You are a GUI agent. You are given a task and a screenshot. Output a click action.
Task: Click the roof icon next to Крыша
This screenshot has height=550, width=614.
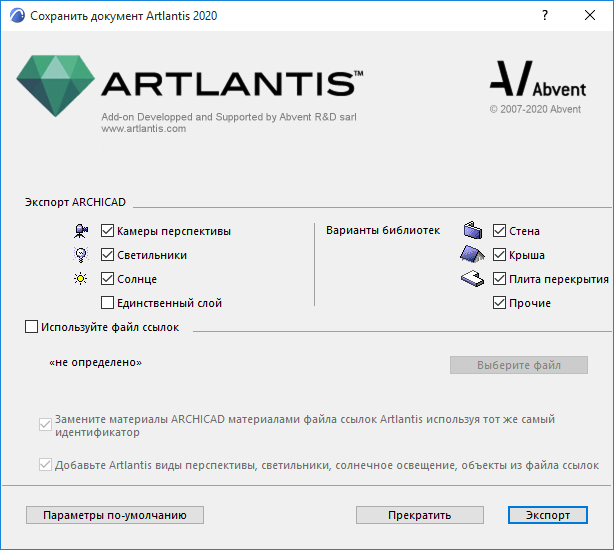[472, 254]
